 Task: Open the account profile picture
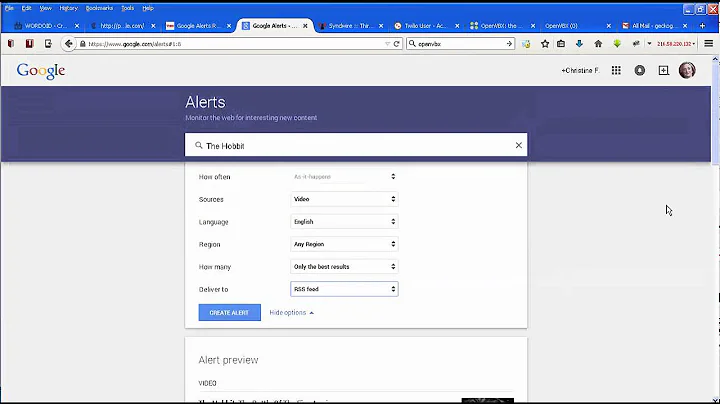(x=687, y=70)
